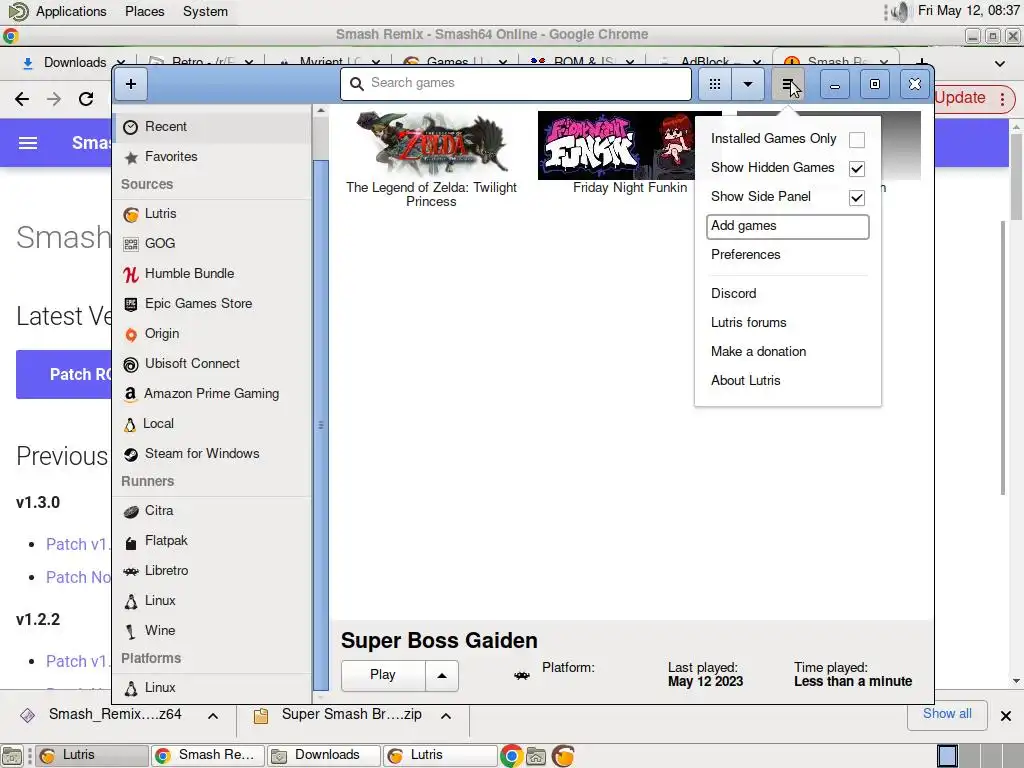The width and height of the screenshot is (1024, 768).
Task: Click the show desktop icon in bottom panel
Action: coord(12,756)
